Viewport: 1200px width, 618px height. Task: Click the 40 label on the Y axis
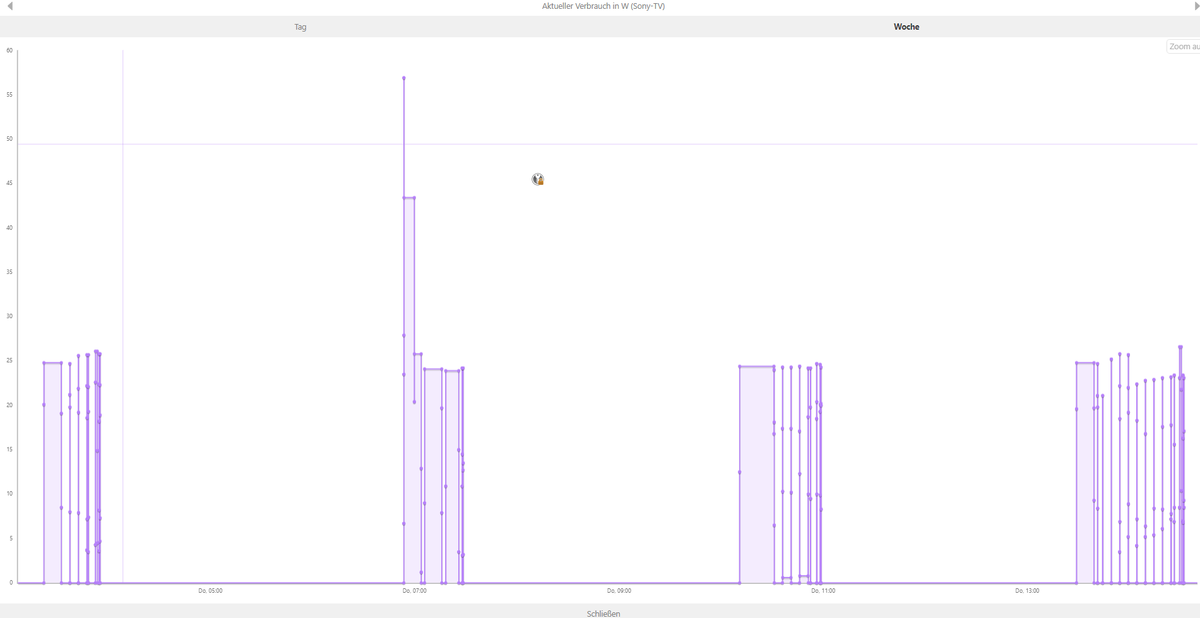click(x=9, y=228)
